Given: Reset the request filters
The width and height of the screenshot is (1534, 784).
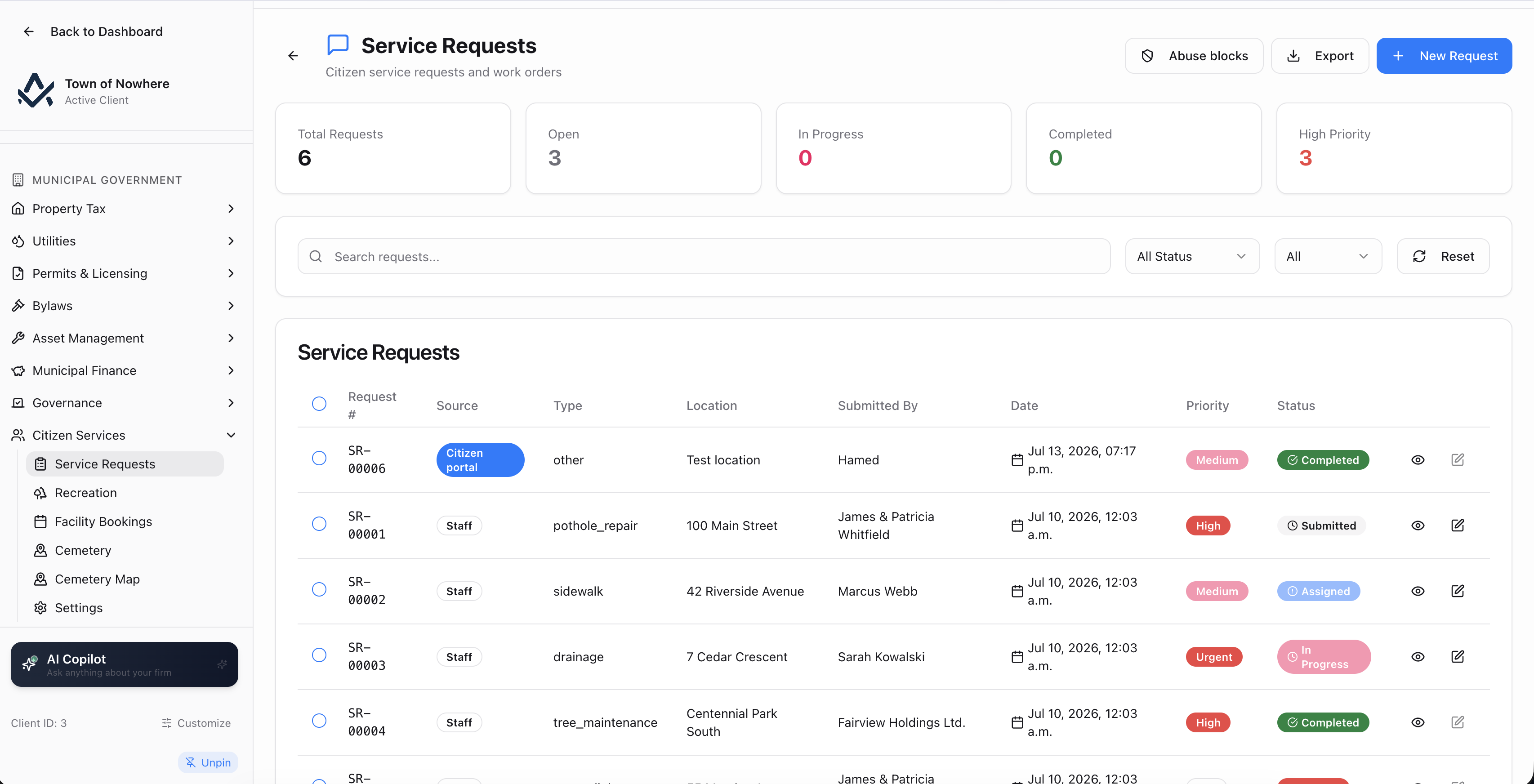Looking at the screenshot, I should [1443, 257].
